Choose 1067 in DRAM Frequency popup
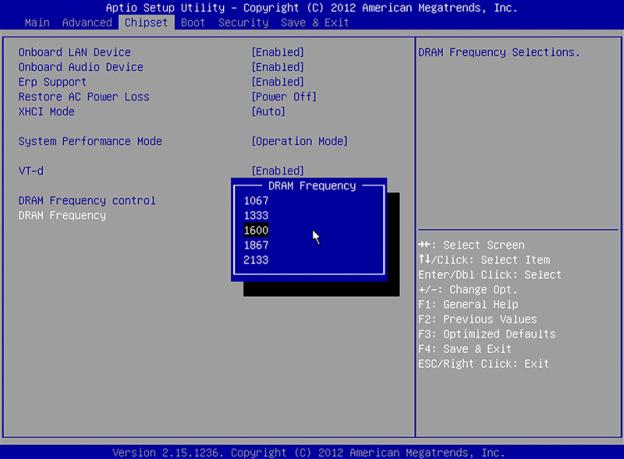The width and height of the screenshot is (624, 459). click(256, 201)
